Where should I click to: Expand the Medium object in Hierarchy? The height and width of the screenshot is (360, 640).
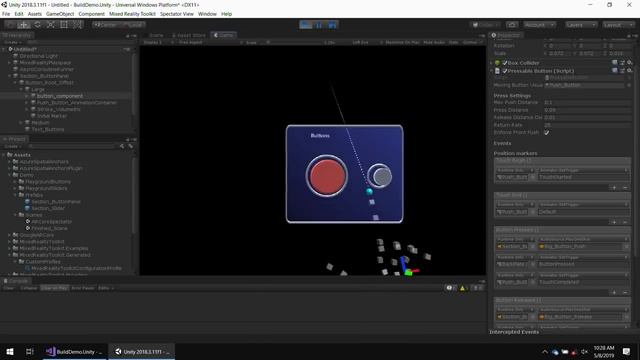point(21,122)
